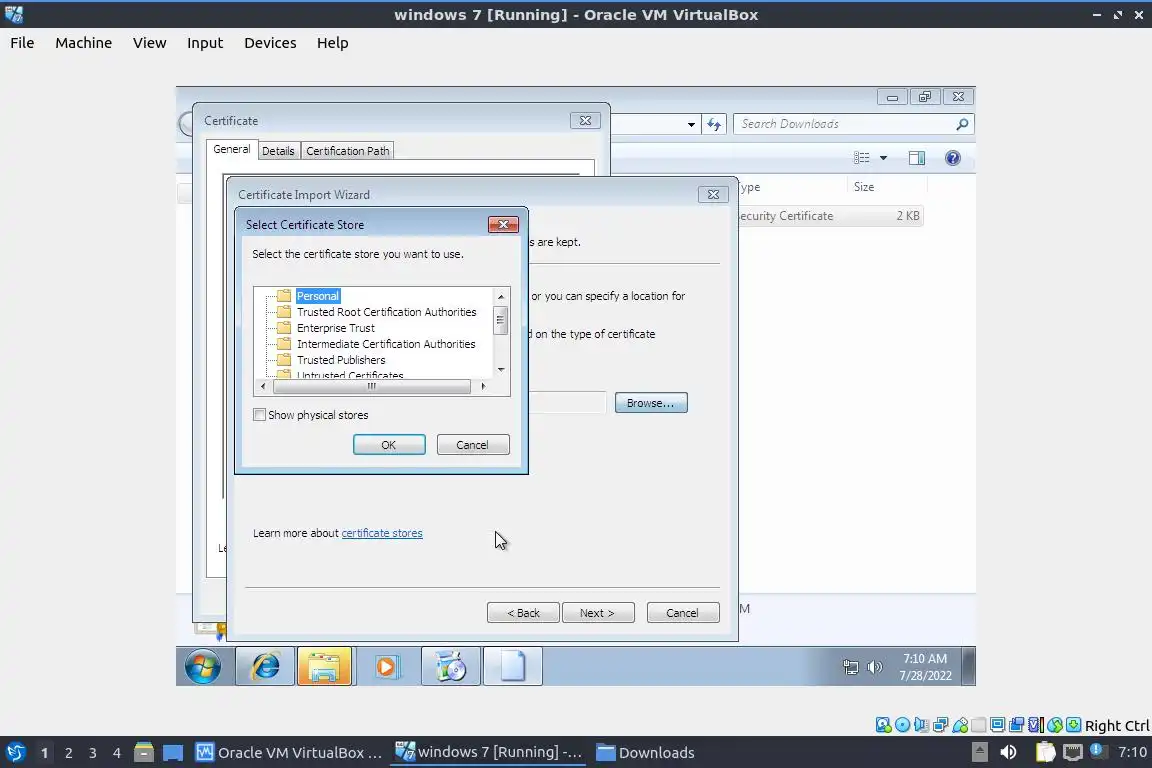Viewport: 1152px width, 768px height.
Task: Confirm store selection with OK
Action: [x=389, y=445]
